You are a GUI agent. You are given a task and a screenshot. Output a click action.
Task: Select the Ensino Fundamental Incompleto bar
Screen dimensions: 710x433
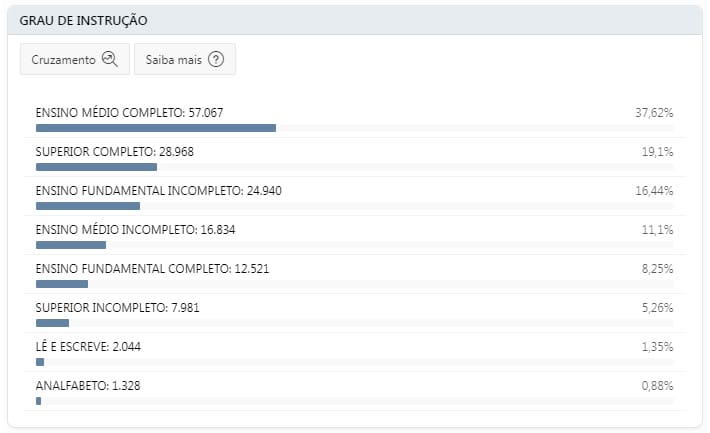88,205
